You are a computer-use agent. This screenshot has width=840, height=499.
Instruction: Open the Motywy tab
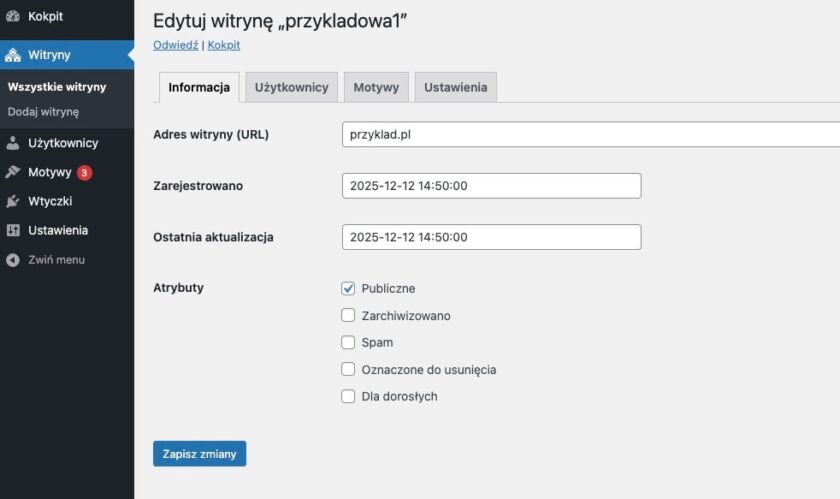point(376,87)
